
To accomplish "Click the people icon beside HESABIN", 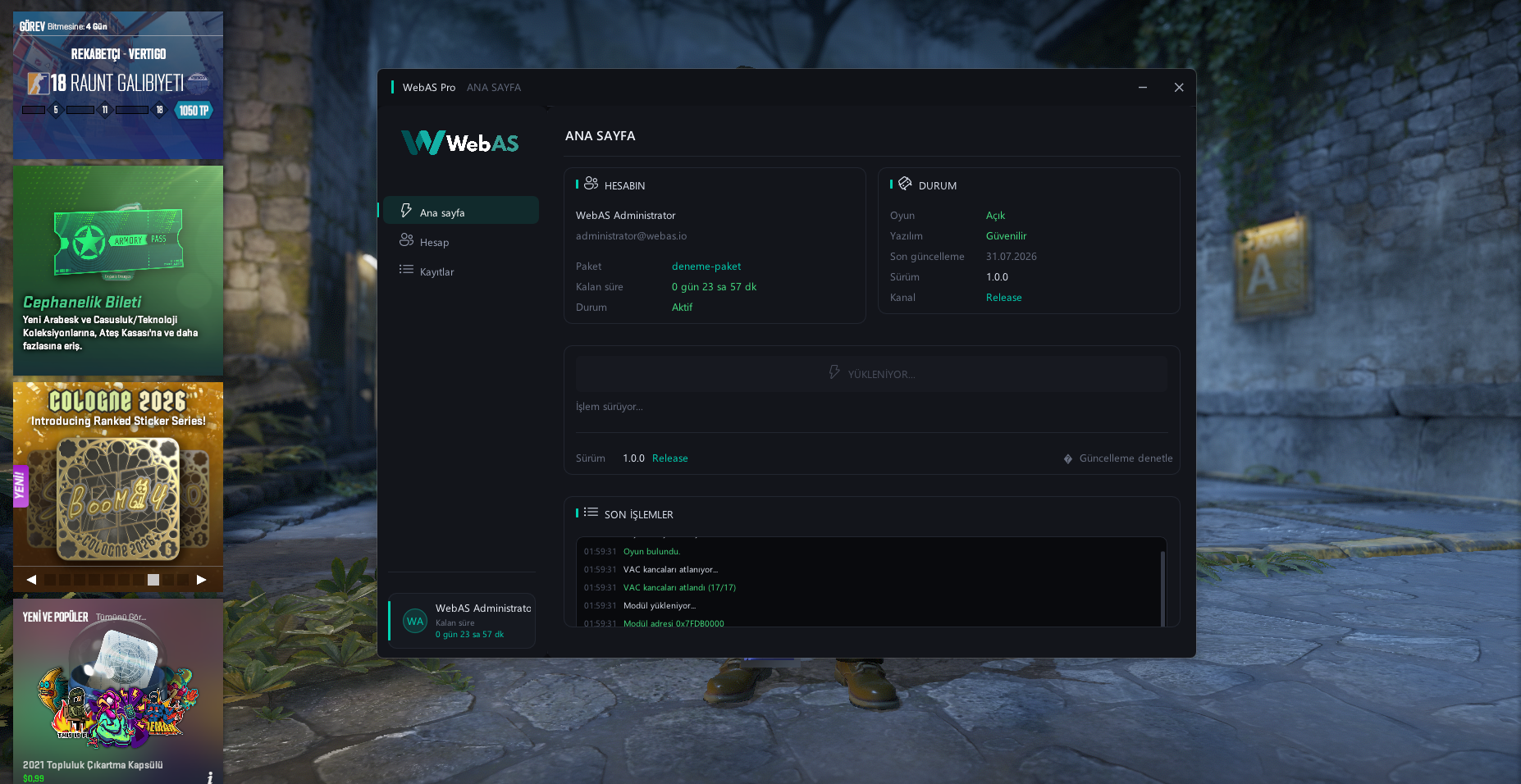I will tap(591, 184).
